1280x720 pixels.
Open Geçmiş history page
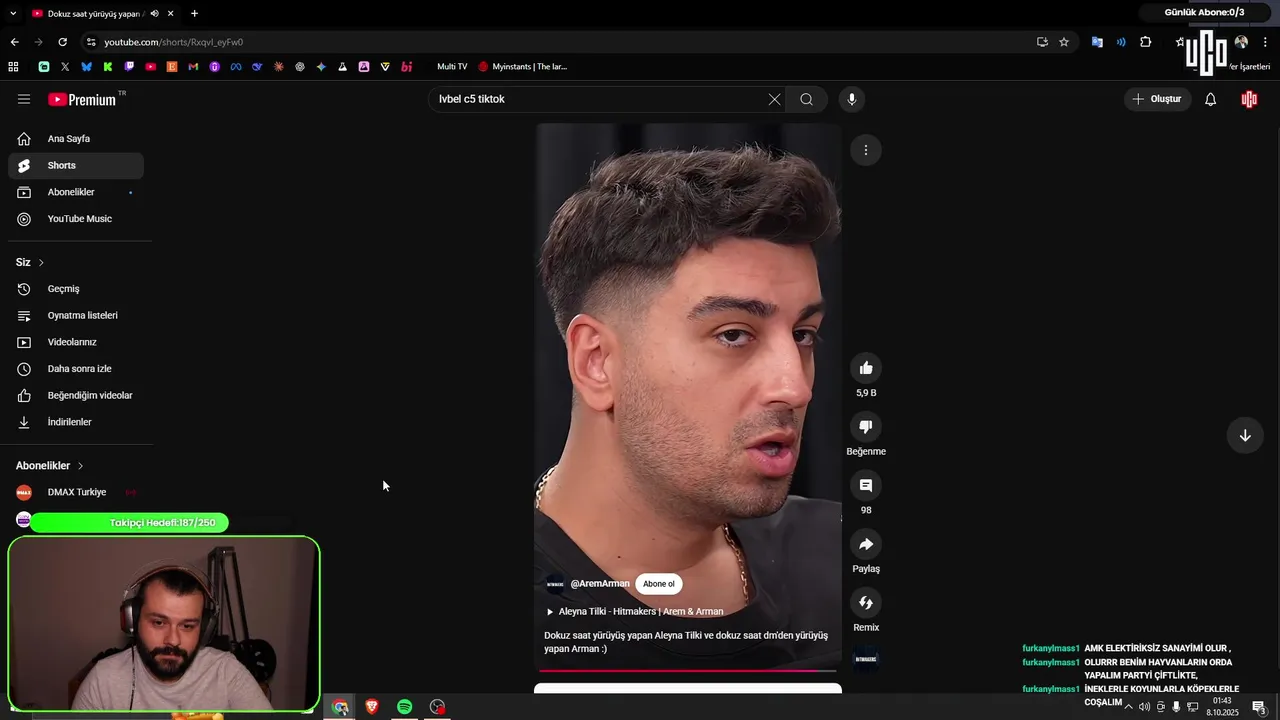[x=76, y=289]
